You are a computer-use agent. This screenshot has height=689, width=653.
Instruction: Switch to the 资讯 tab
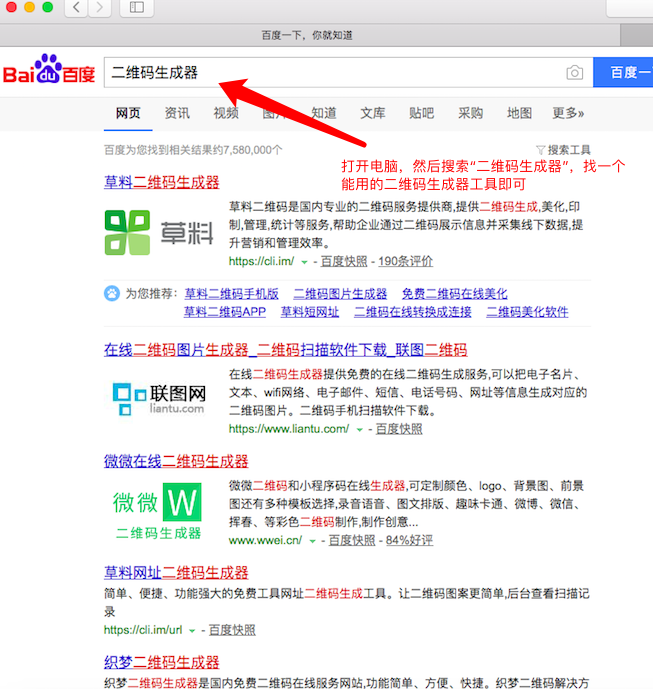coord(177,113)
